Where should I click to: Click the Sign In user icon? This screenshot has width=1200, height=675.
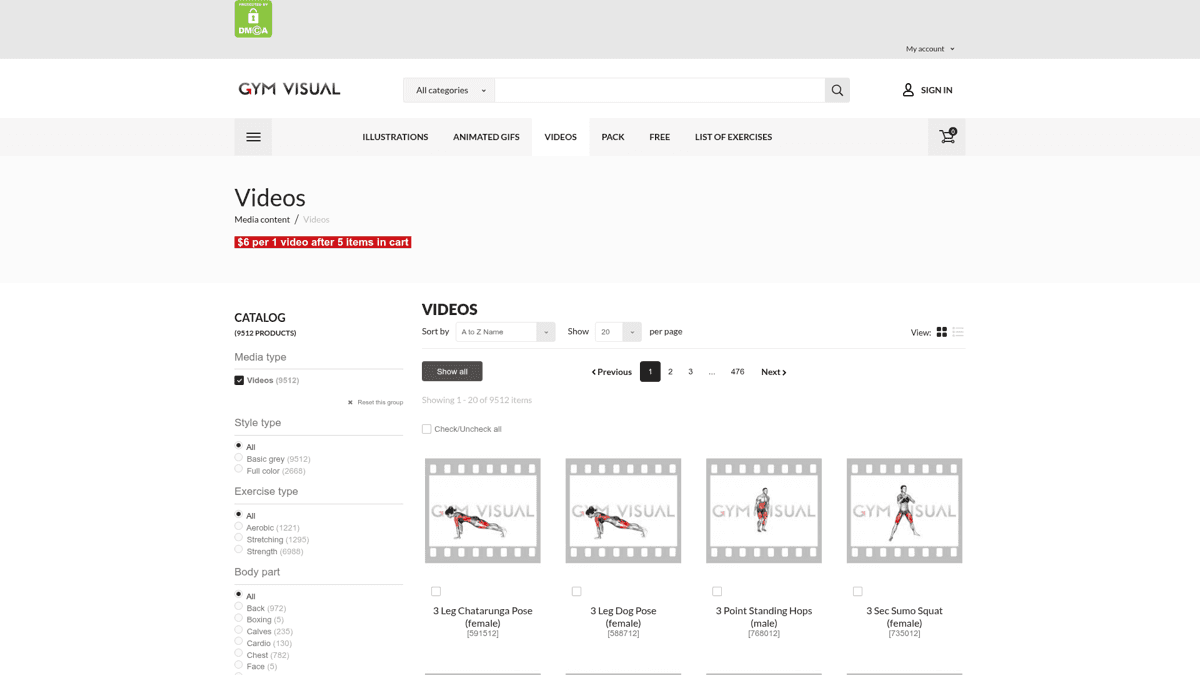[908, 90]
